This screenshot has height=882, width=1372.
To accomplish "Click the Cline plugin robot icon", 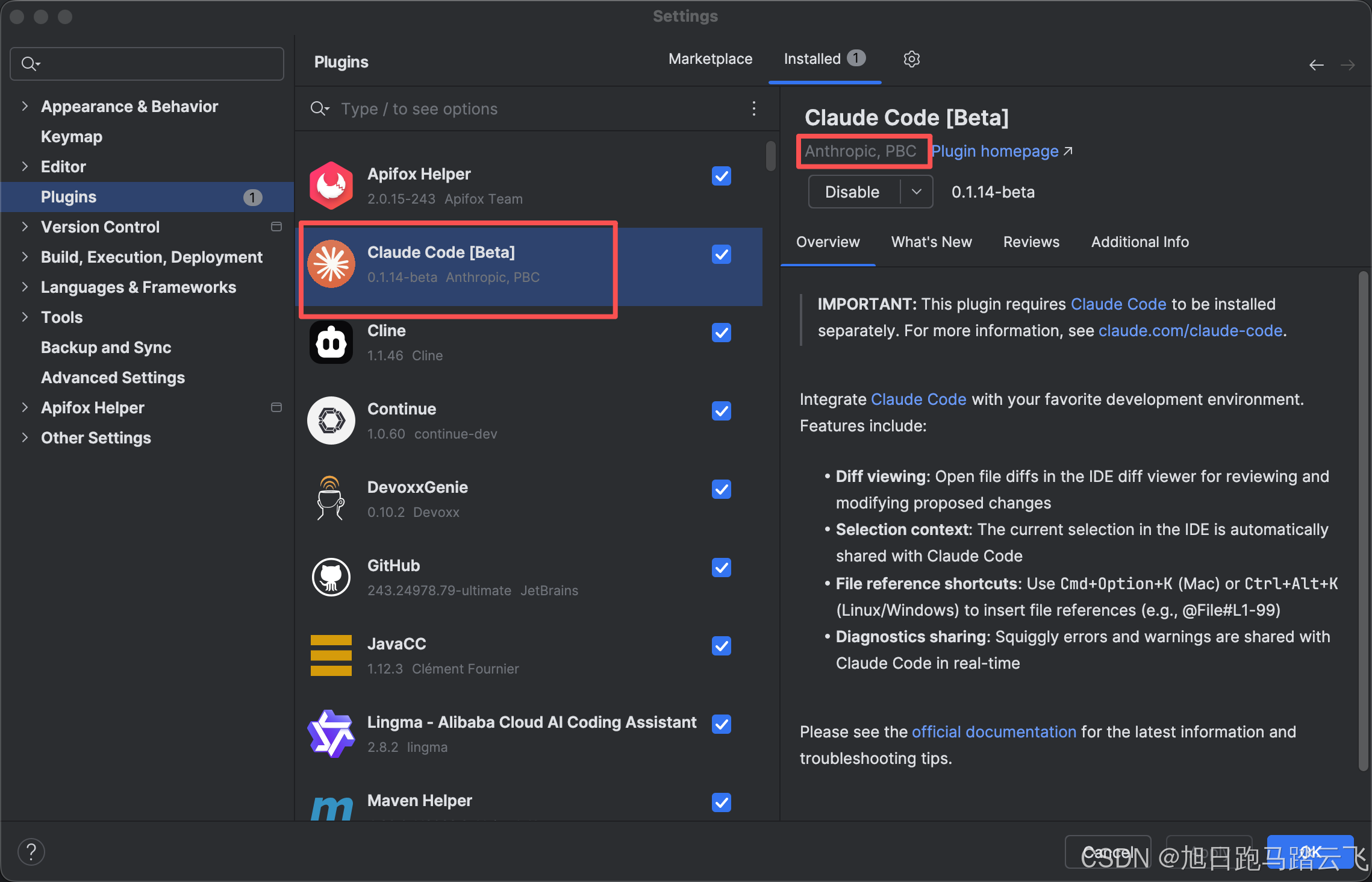I will (x=331, y=342).
